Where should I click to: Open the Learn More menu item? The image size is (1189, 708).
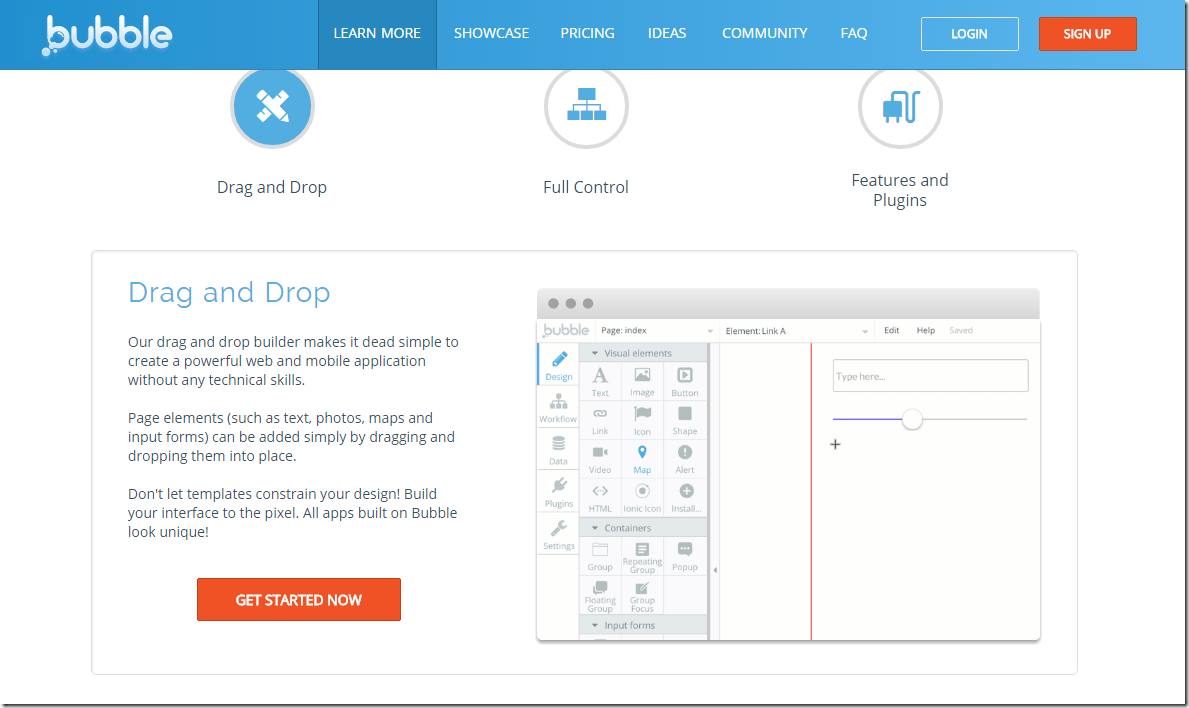[x=377, y=34]
